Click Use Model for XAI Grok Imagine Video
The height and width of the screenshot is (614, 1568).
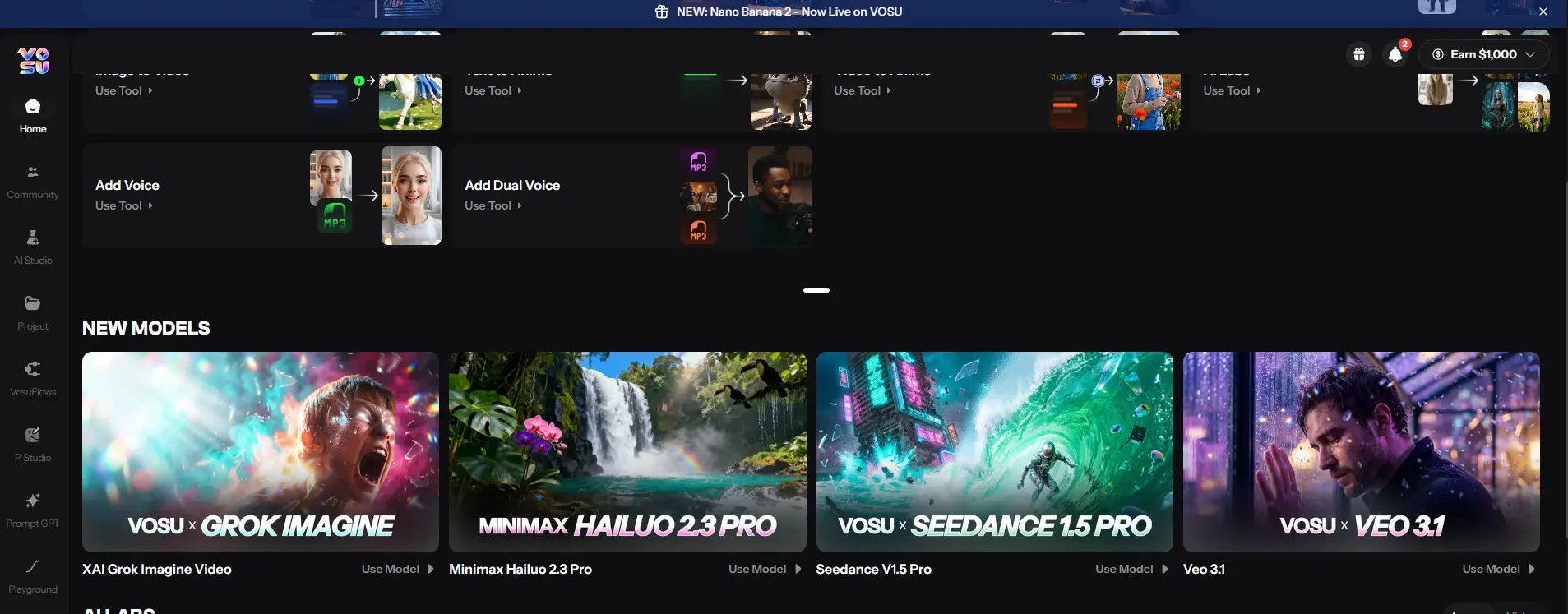click(398, 569)
